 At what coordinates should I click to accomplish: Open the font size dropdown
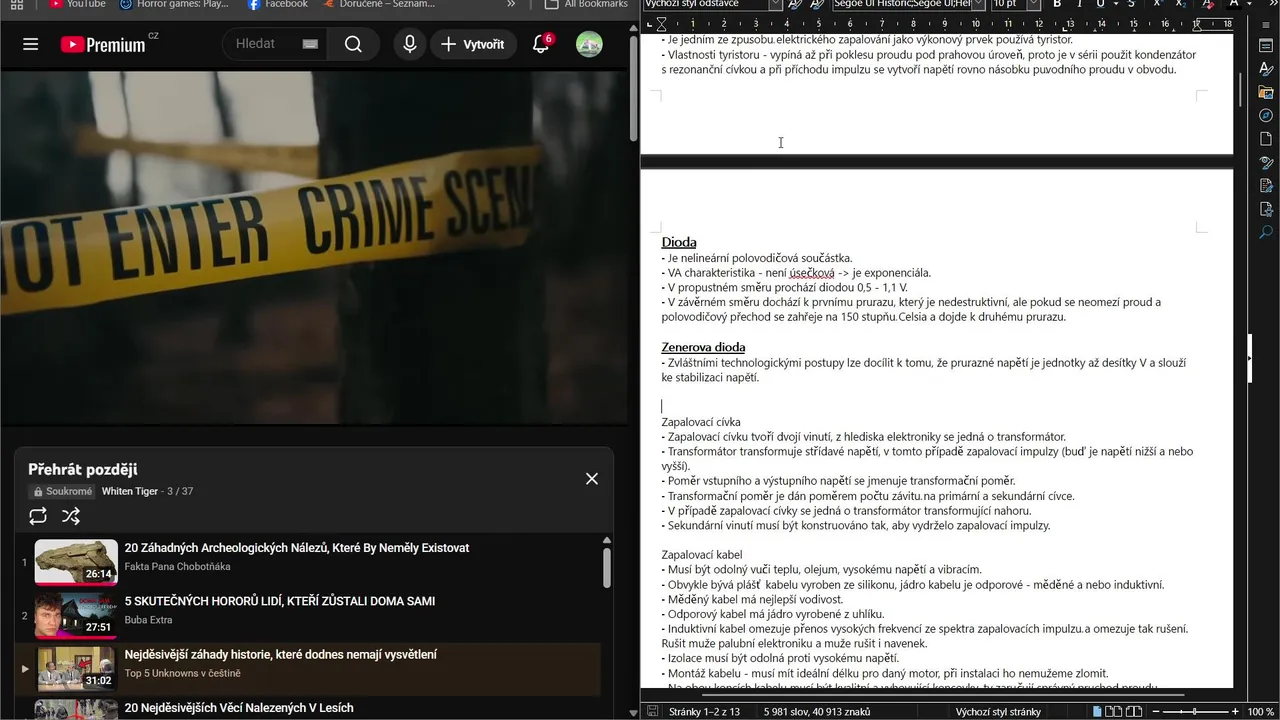pos(1036,4)
